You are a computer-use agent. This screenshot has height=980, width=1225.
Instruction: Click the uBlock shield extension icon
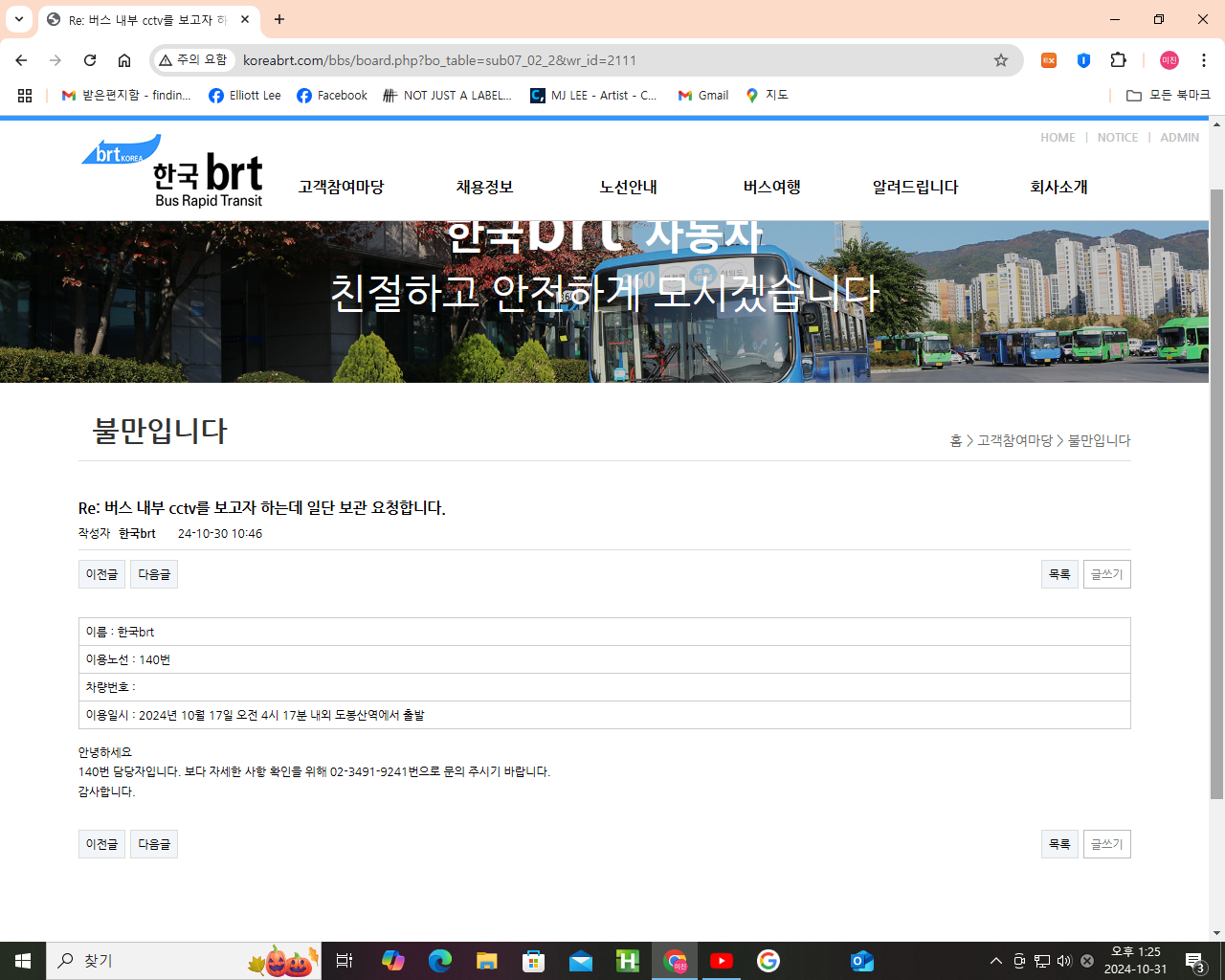1082,59
